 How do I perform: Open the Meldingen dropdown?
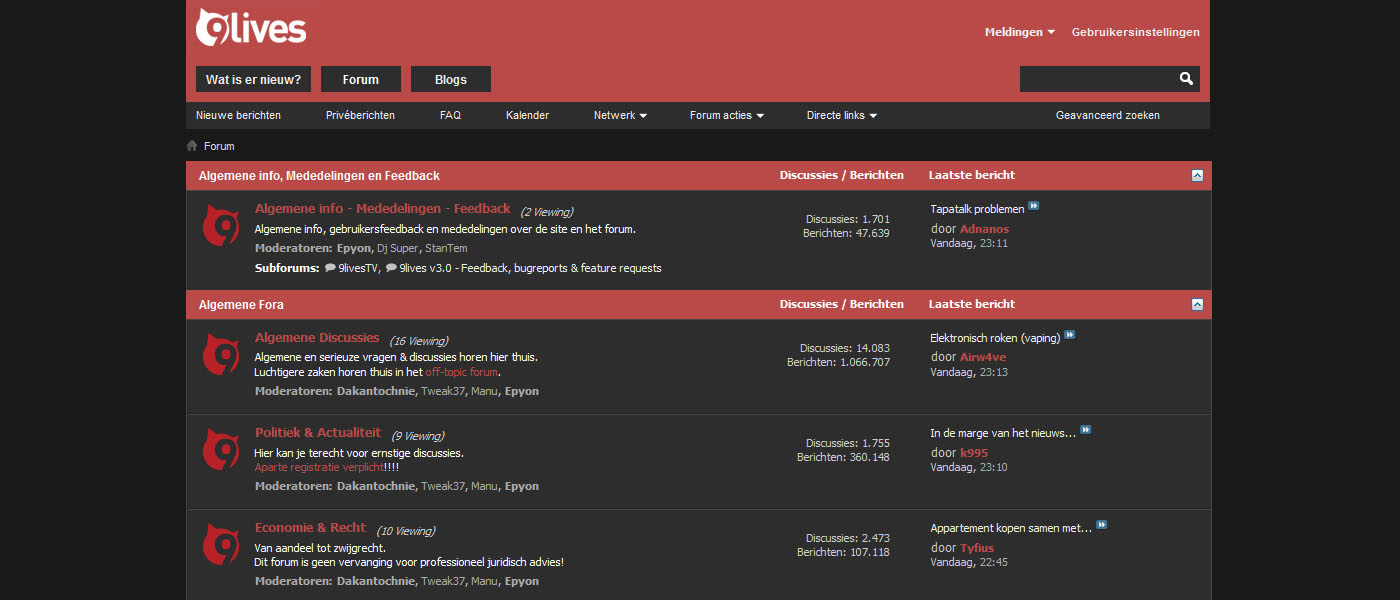[1018, 31]
